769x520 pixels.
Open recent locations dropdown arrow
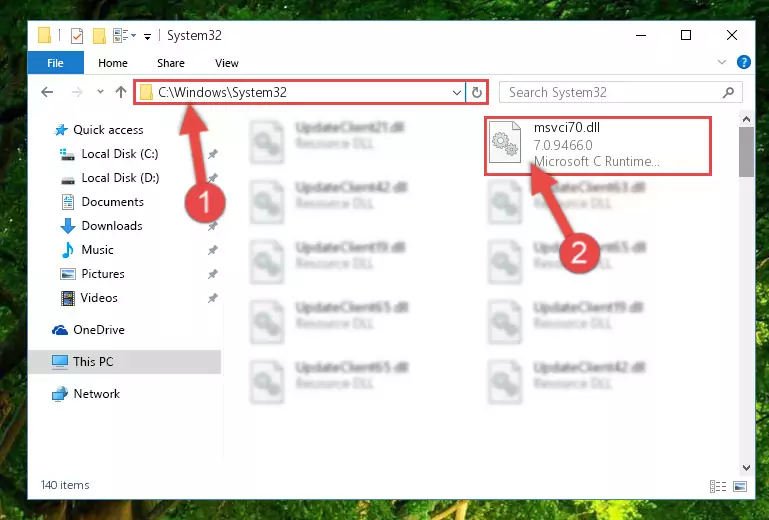(100, 92)
